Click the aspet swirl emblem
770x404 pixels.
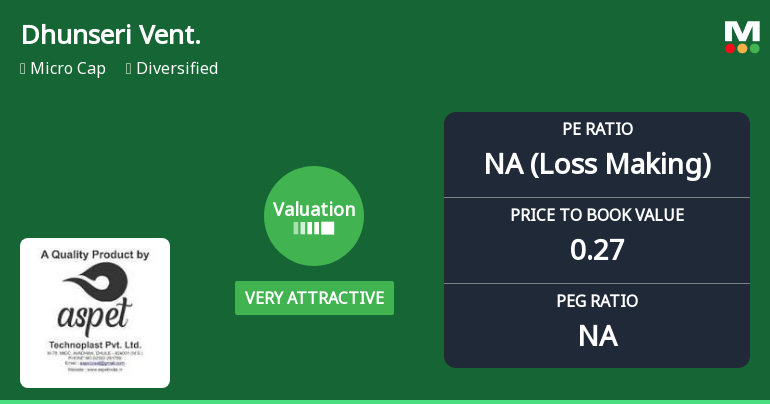pyautogui.click(x=95, y=283)
